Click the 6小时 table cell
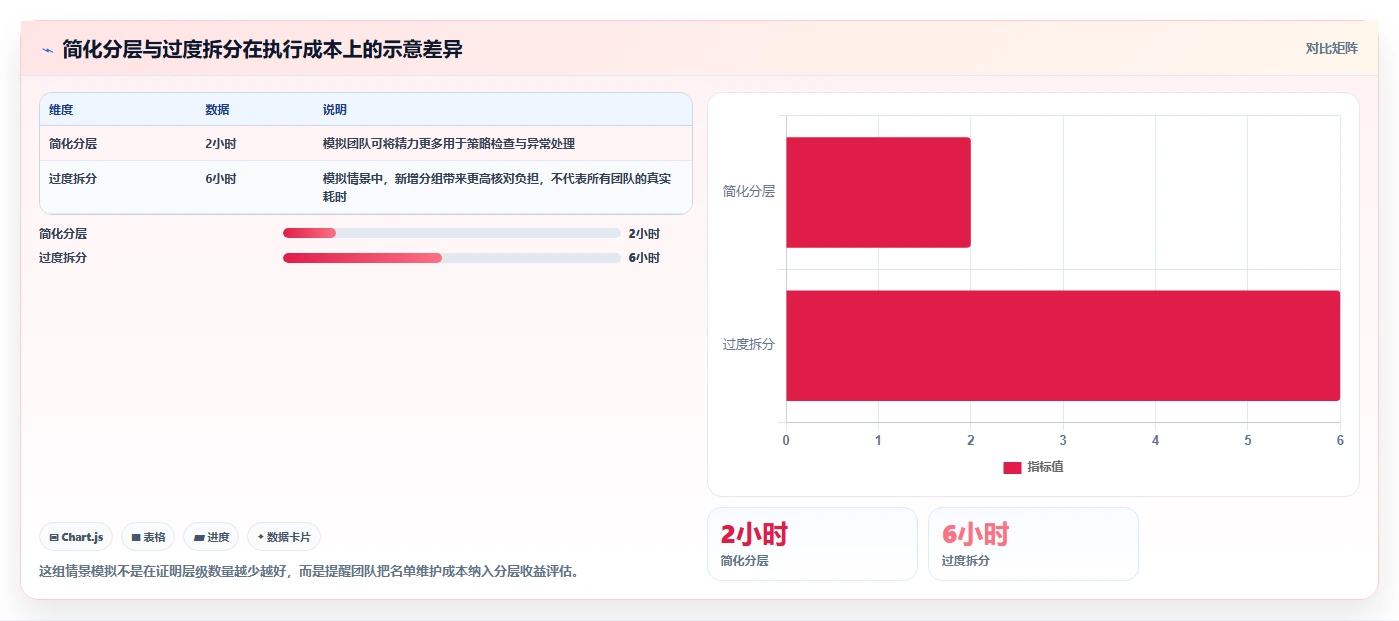This screenshot has height=621, width=1399. [x=221, y=179]
